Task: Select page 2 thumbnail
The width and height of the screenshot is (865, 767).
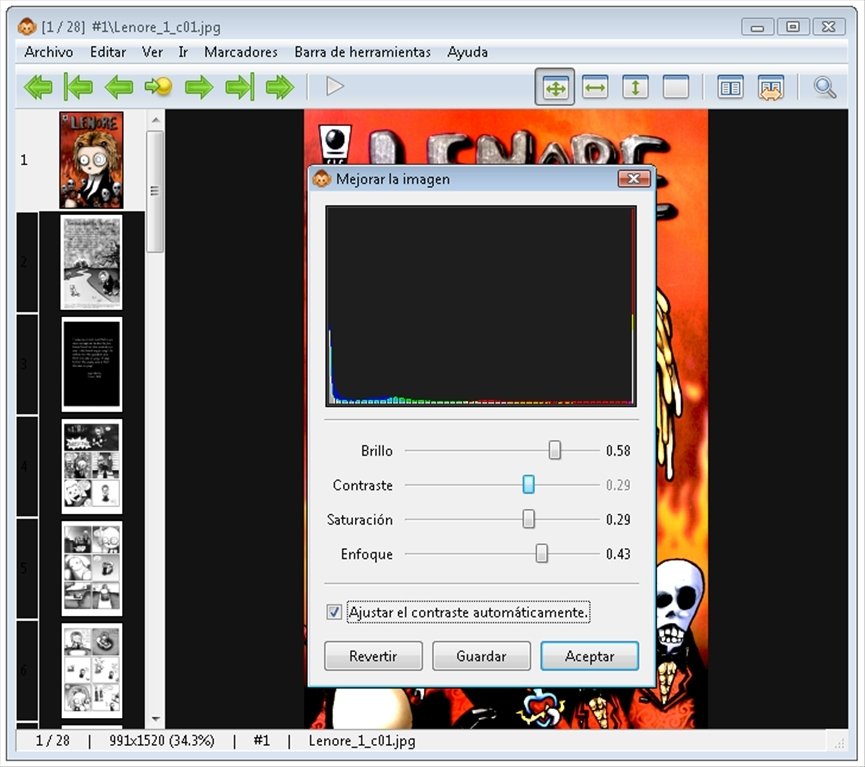Action: [91, 262]
